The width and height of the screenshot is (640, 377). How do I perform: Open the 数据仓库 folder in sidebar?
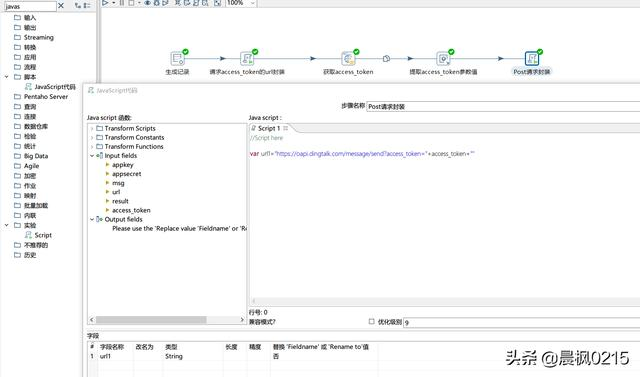point(31,126)
